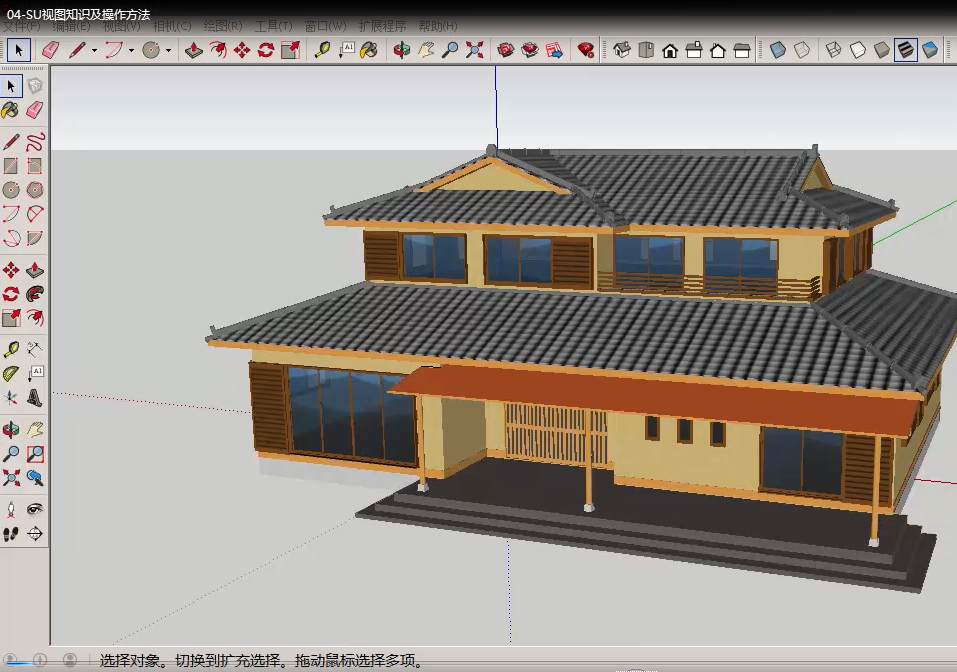Select the Protractor tool
The image size is (957, 672).
11,374
